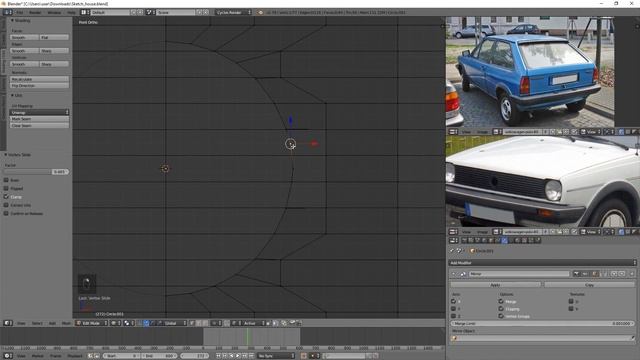Enable Mirror modifier Y axis checkbox
The height and width of the screenshot is (360, 640).
(x=453, y=309)
